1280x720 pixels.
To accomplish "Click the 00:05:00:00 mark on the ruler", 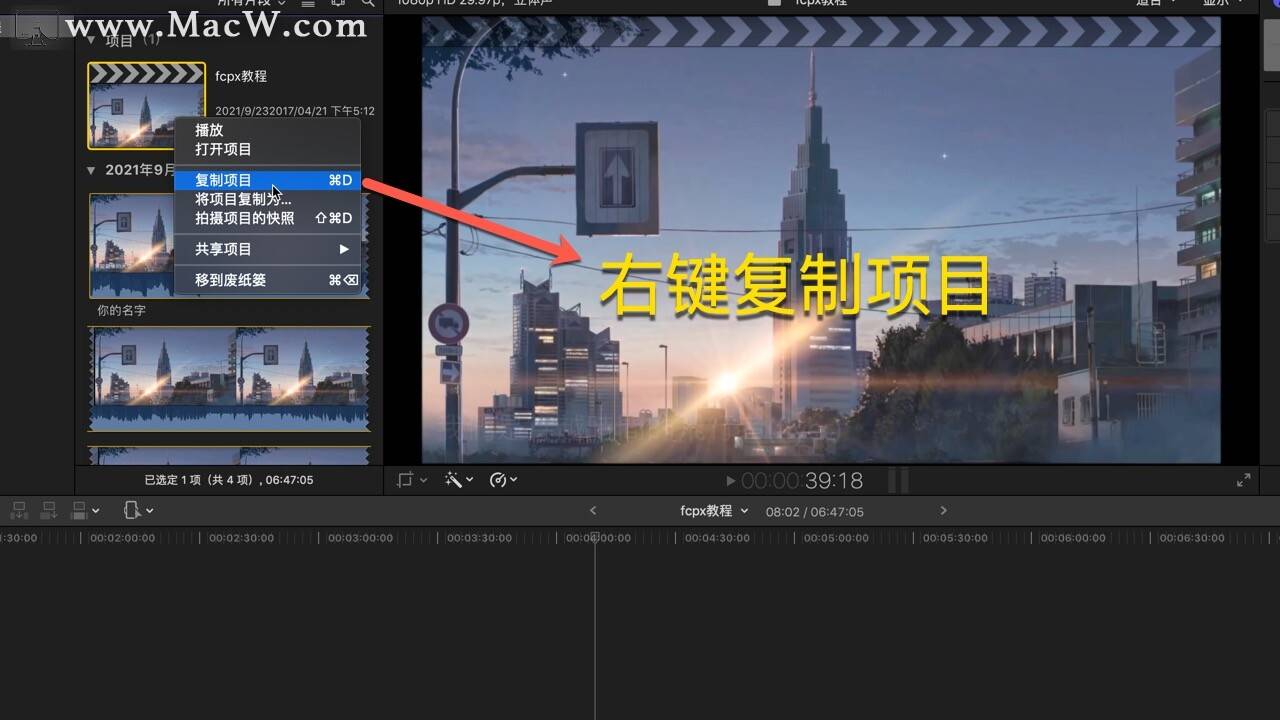I will (836, 538).
